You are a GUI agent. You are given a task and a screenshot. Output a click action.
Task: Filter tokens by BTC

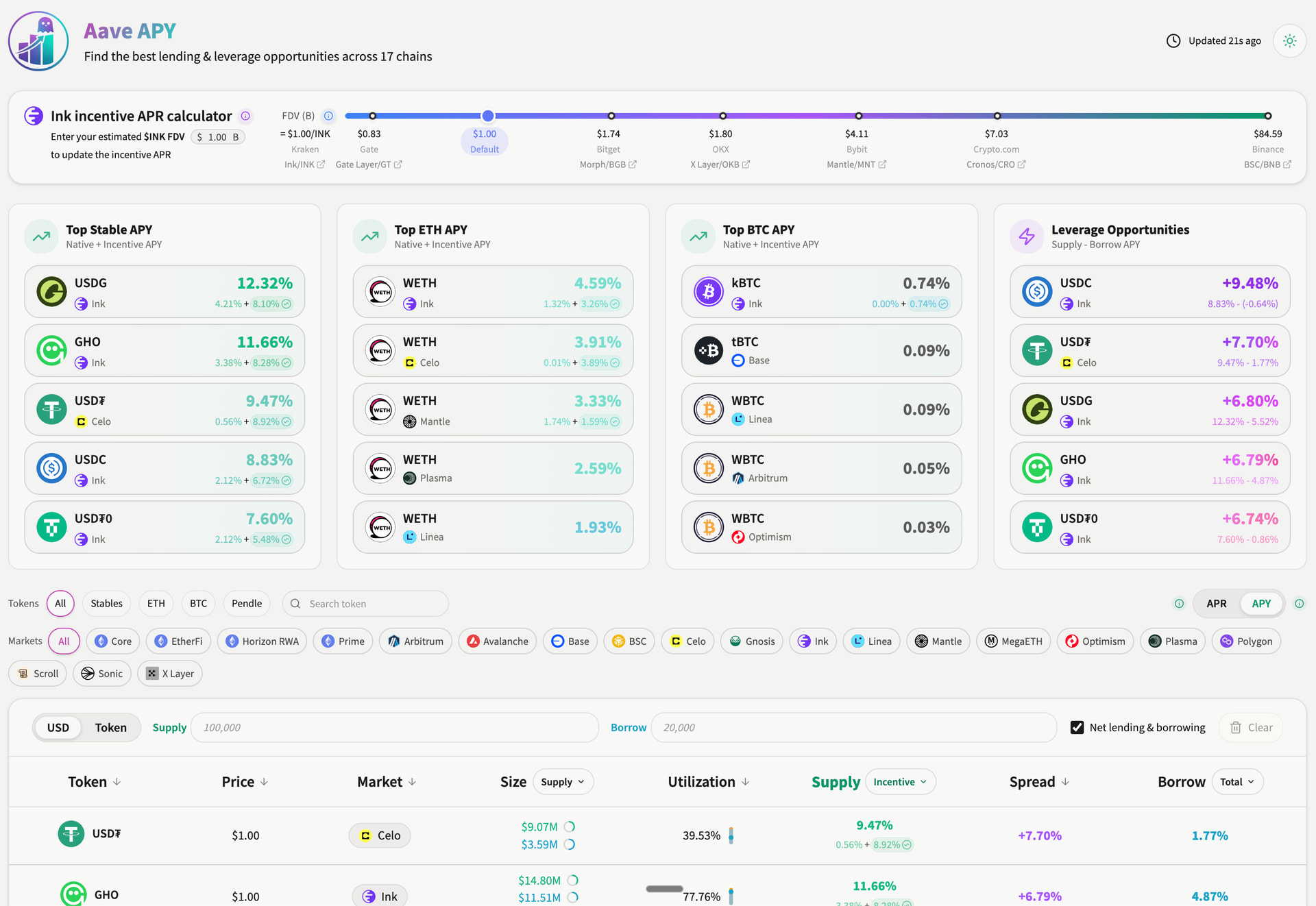(198, 604)
